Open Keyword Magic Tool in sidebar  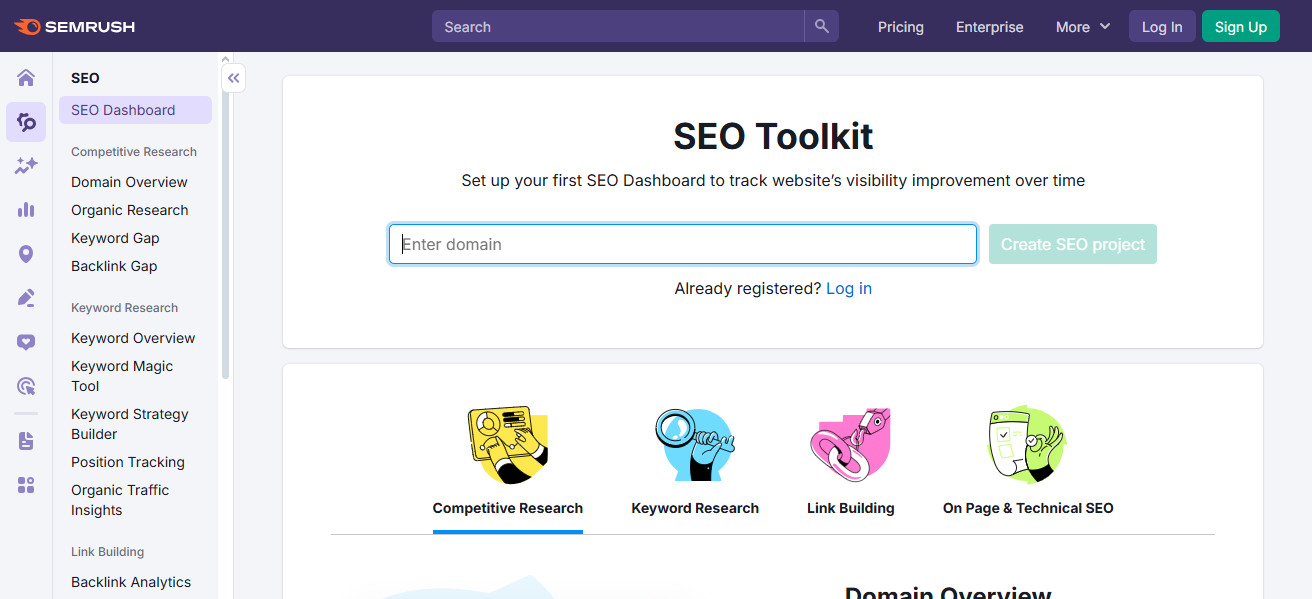tap(122, 376)
